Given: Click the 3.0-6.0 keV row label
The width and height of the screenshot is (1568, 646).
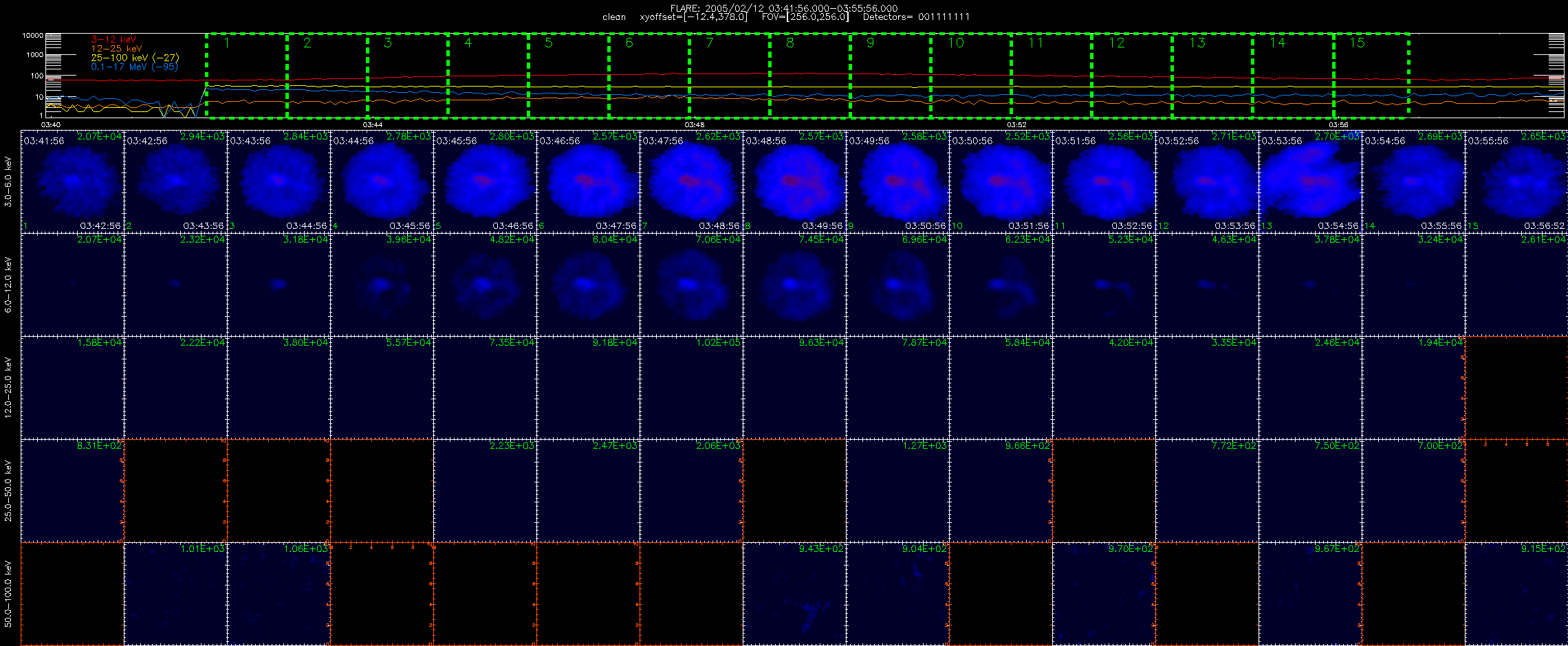Looking at the screenshot, I should coord(8,181).
